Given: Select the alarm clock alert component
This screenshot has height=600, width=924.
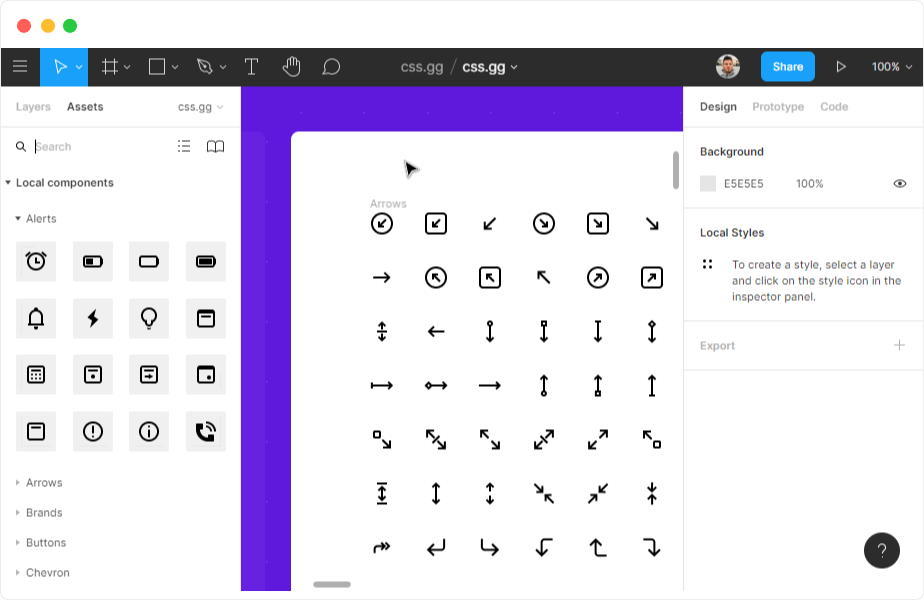Looking at the screenshot, I should [x=36, y=261].
